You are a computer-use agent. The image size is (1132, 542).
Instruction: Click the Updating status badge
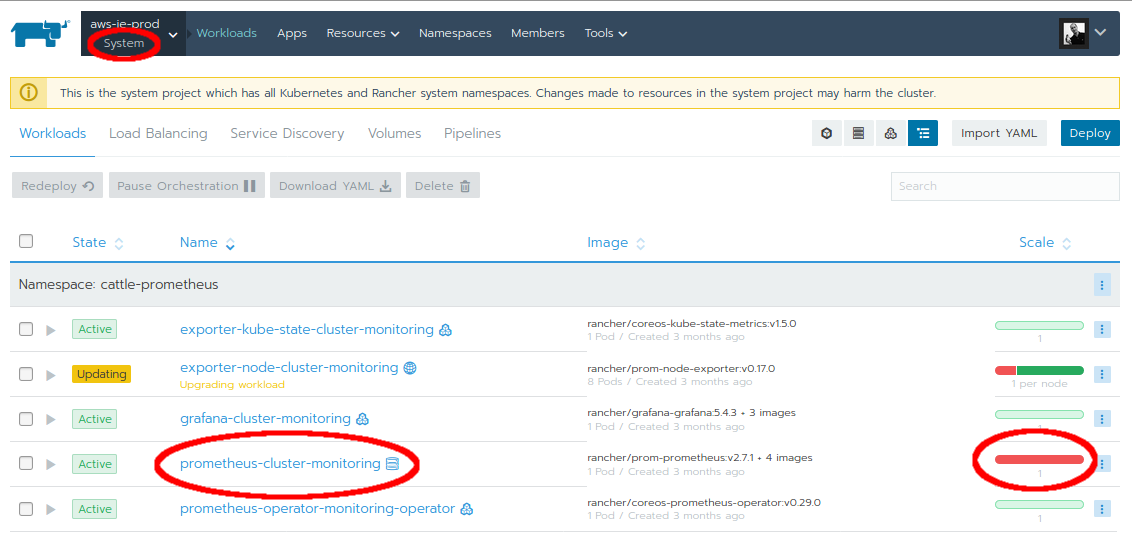pos(102,374)
